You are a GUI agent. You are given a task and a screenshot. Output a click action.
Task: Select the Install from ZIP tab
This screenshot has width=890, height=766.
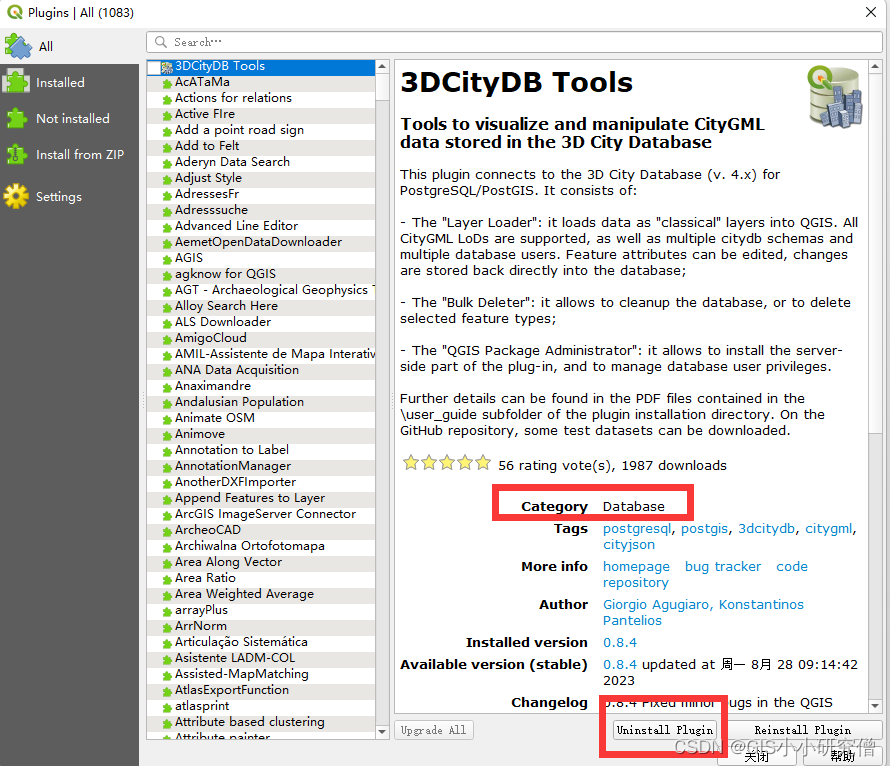click(69, 154)
